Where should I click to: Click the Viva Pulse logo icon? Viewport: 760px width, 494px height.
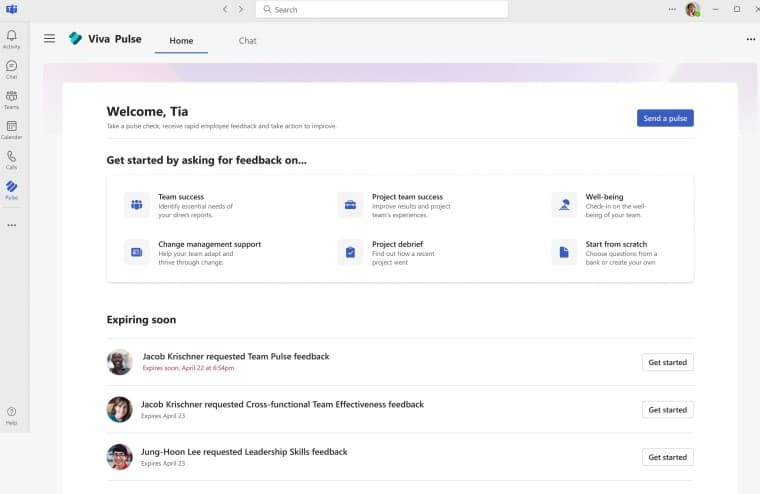[75, 38]
